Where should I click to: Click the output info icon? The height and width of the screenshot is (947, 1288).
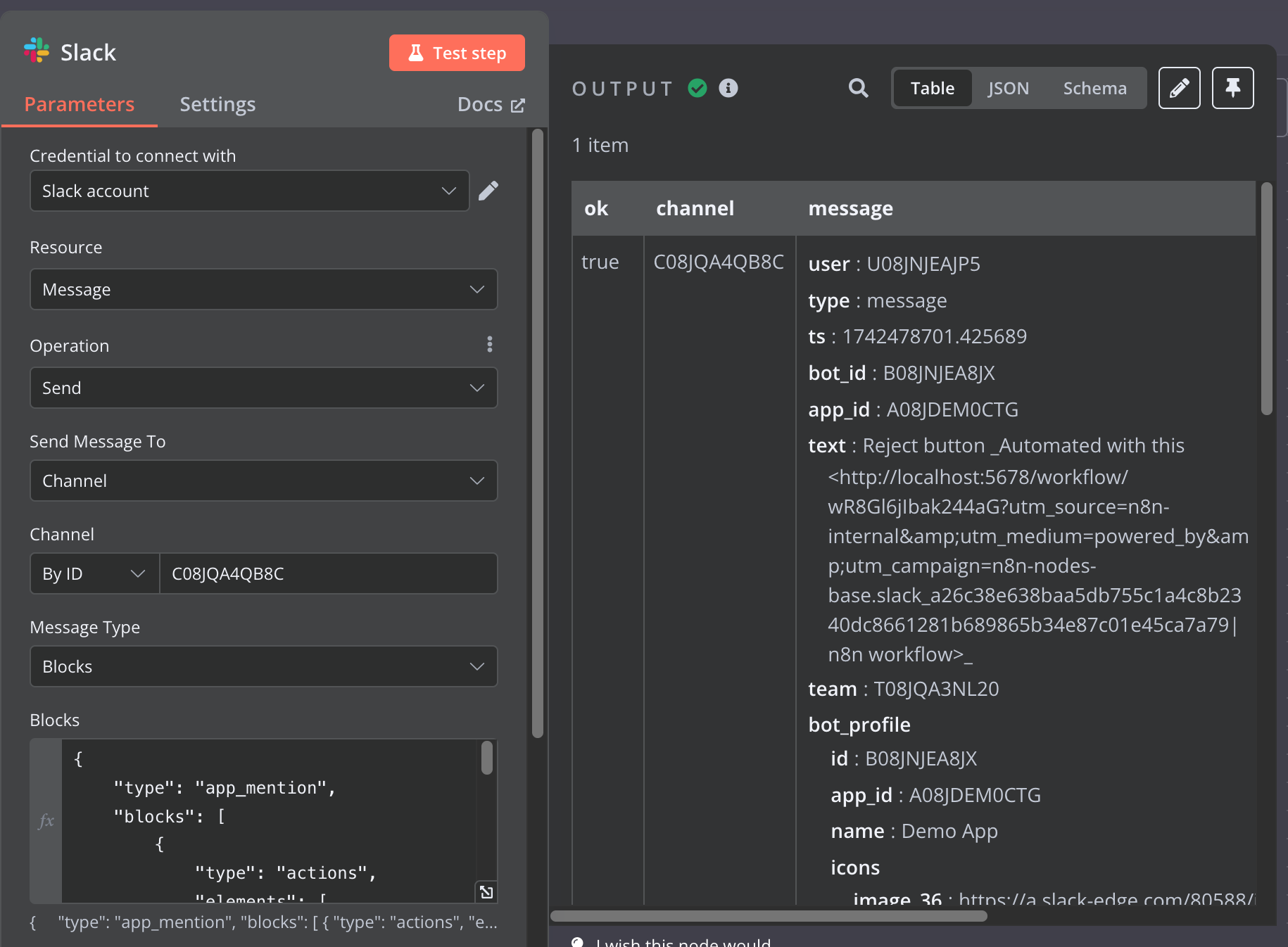tap(728, 88)
